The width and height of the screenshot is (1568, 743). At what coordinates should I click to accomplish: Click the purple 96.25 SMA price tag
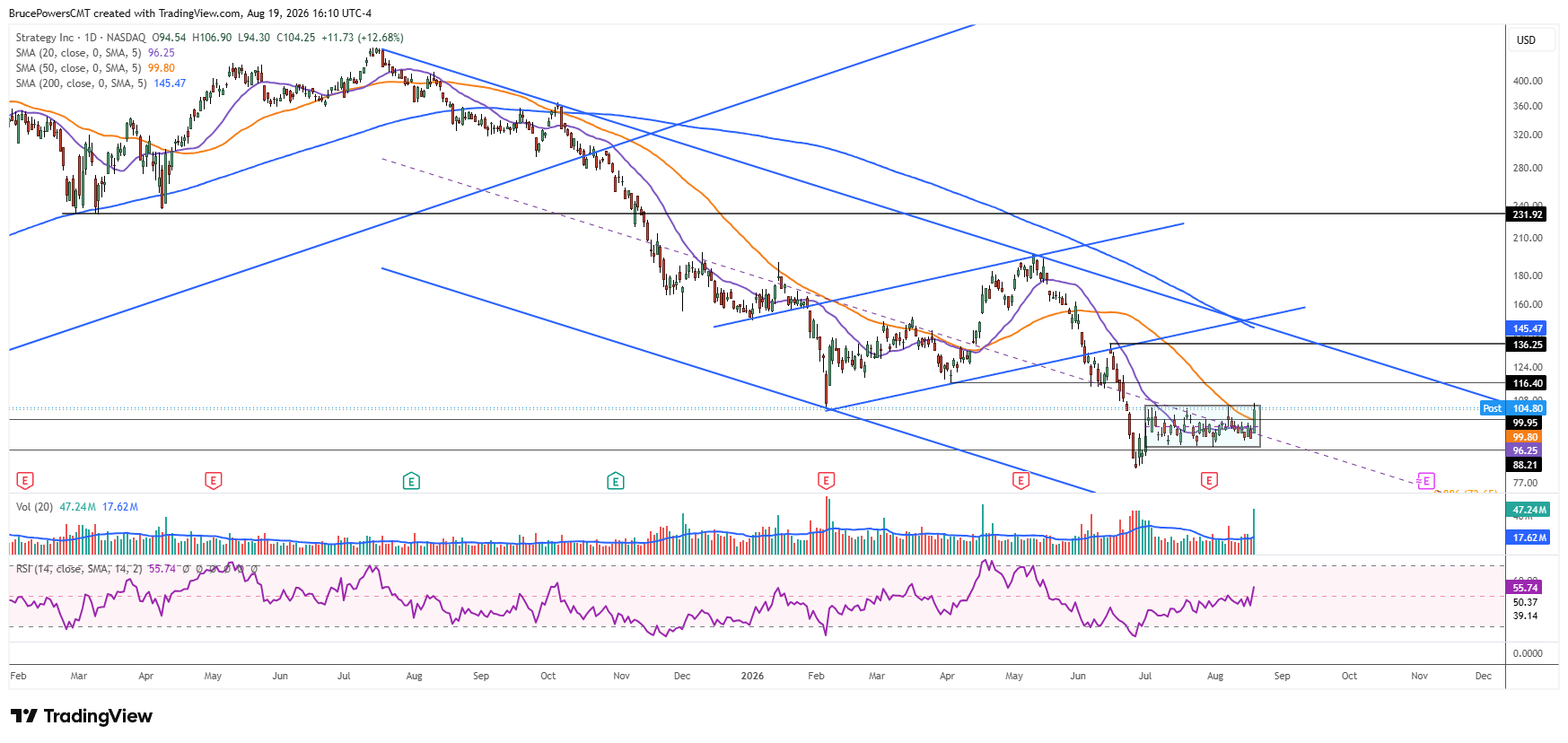tap(1525, 450)
